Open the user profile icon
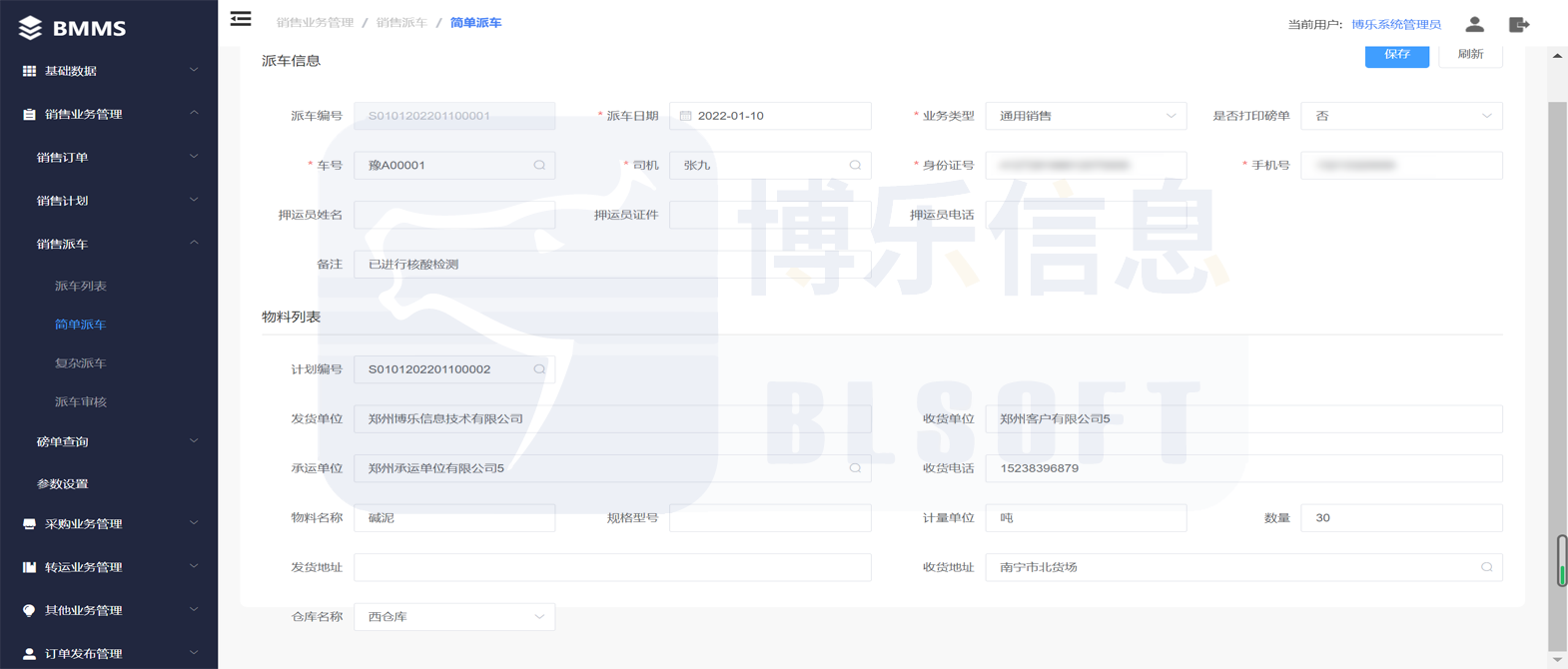Viewport: 1568px width, 669px height. tap(1474, 24)
